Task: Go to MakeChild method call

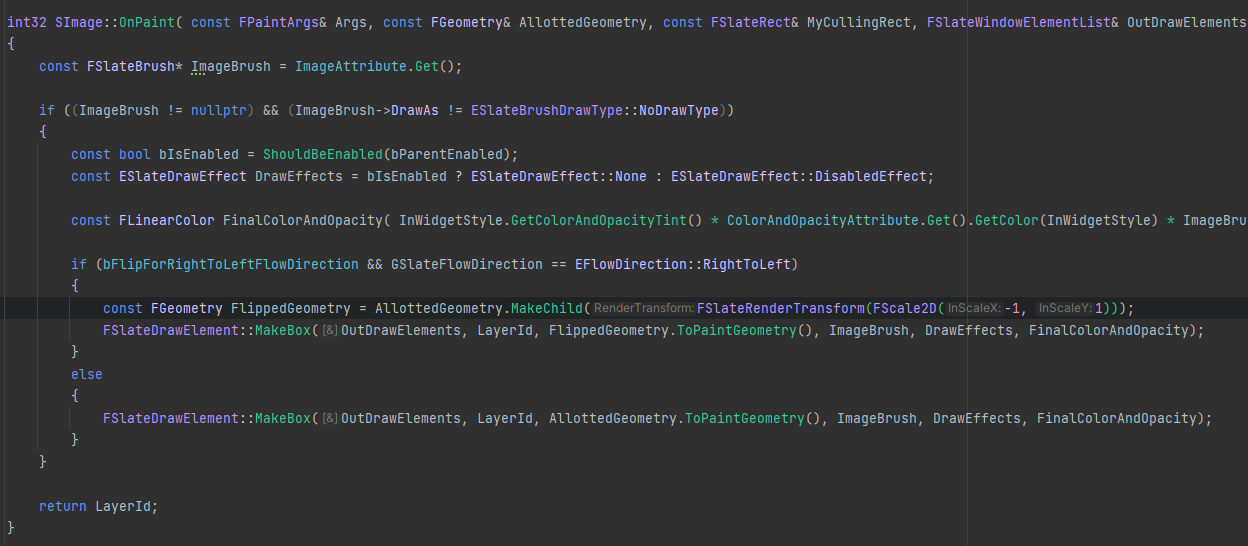Action: click(547, 308)
